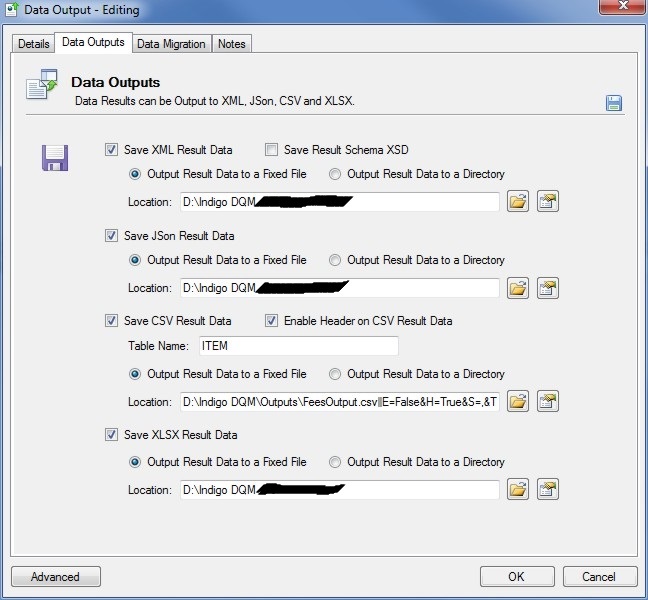
Task: Open the folder browse icon for JSon location
Action: tap(517, 288)
